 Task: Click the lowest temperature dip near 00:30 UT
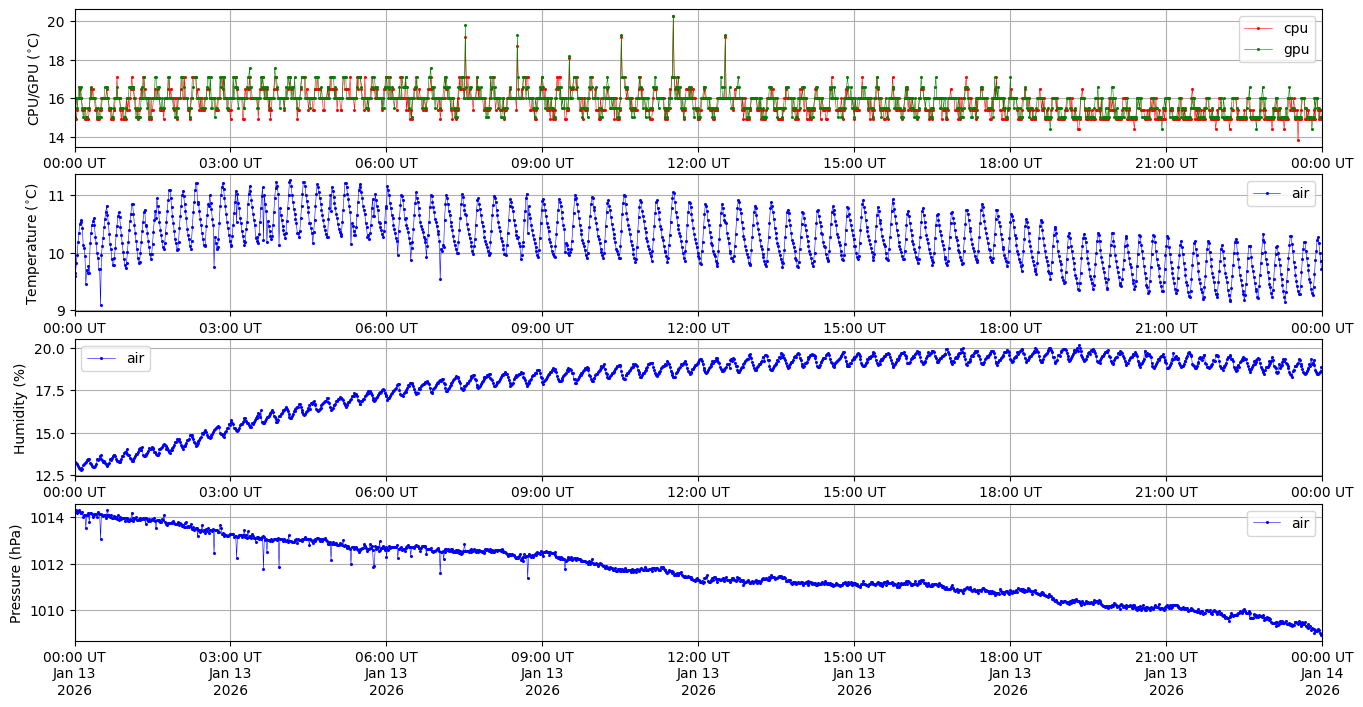(x=101, y=305)
